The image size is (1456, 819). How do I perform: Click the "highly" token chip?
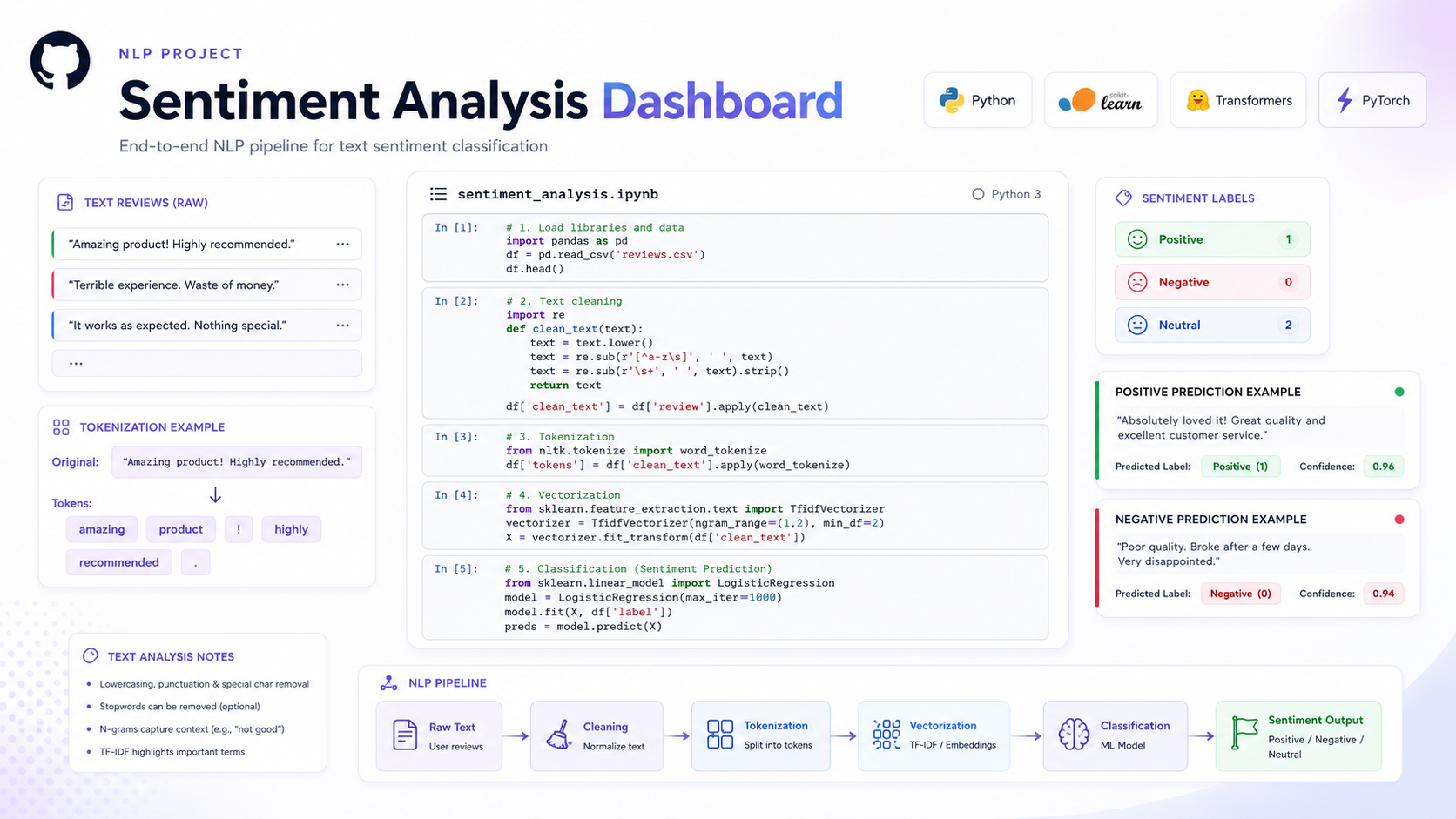[x=292, y=529]
